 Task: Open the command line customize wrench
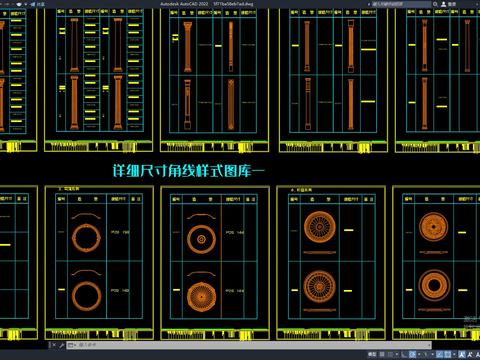61,345
